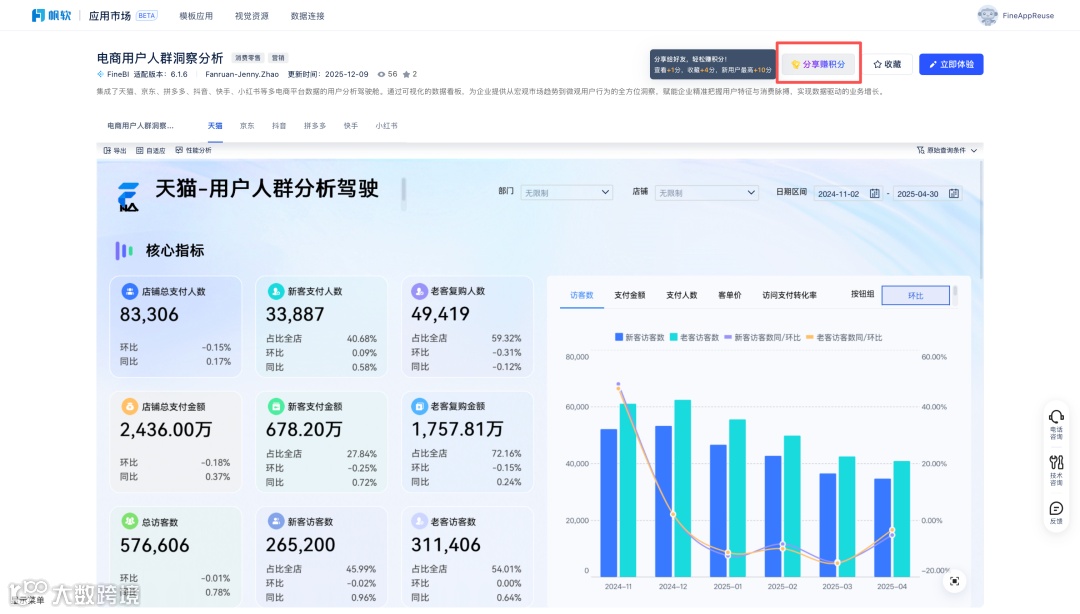Switch to the 京东 tab
The image size is (1080, 614).
point(247,125)
